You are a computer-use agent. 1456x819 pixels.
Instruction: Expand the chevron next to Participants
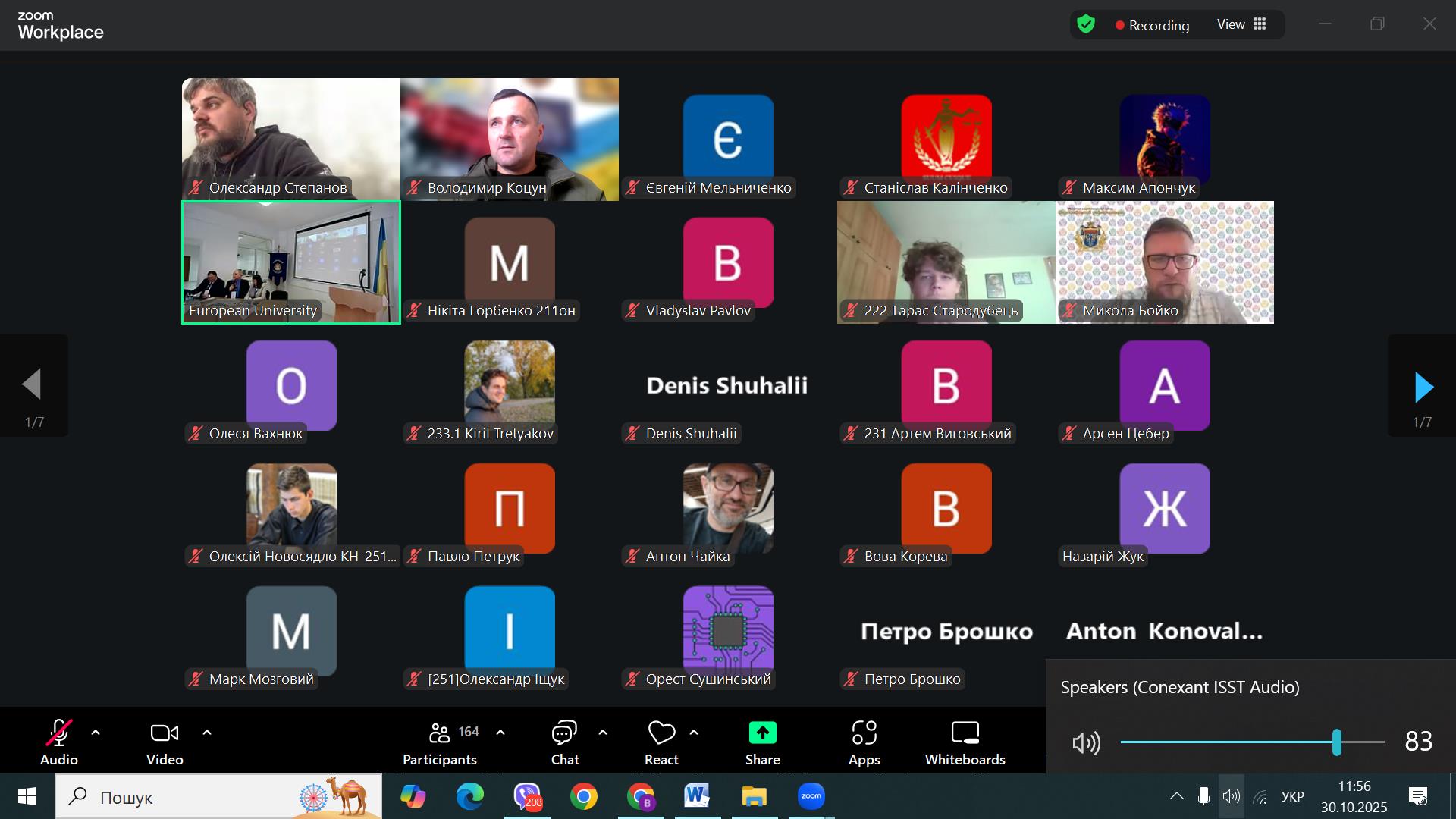tap(500, 733)
